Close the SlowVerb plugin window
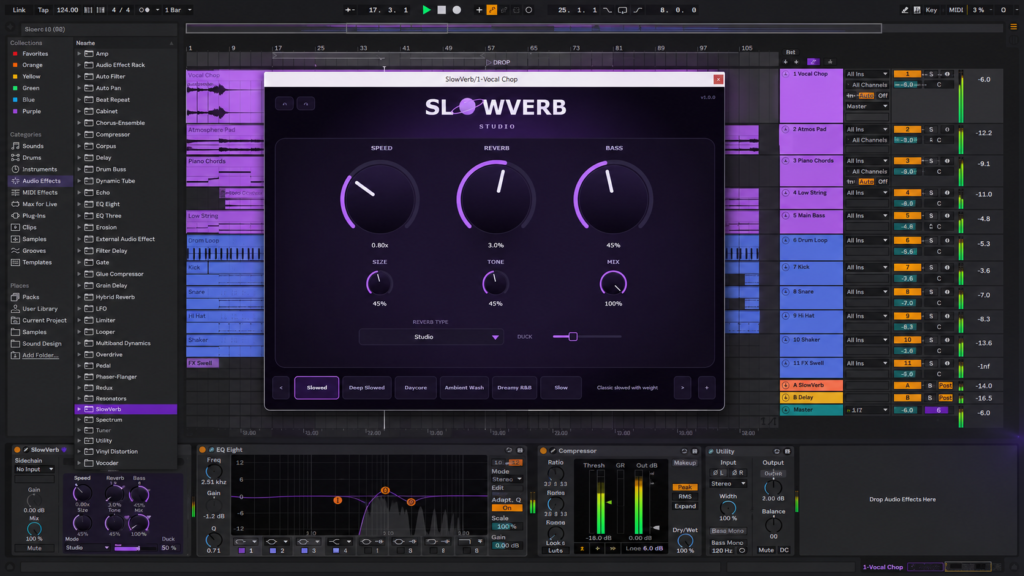1024x576 pixels. click(x=718, y=79)
